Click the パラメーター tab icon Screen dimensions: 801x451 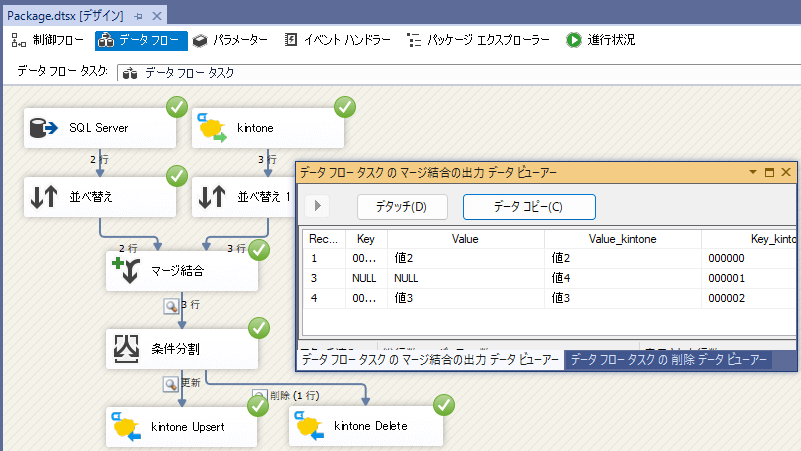pyautogui.click(x=200, y=40)
